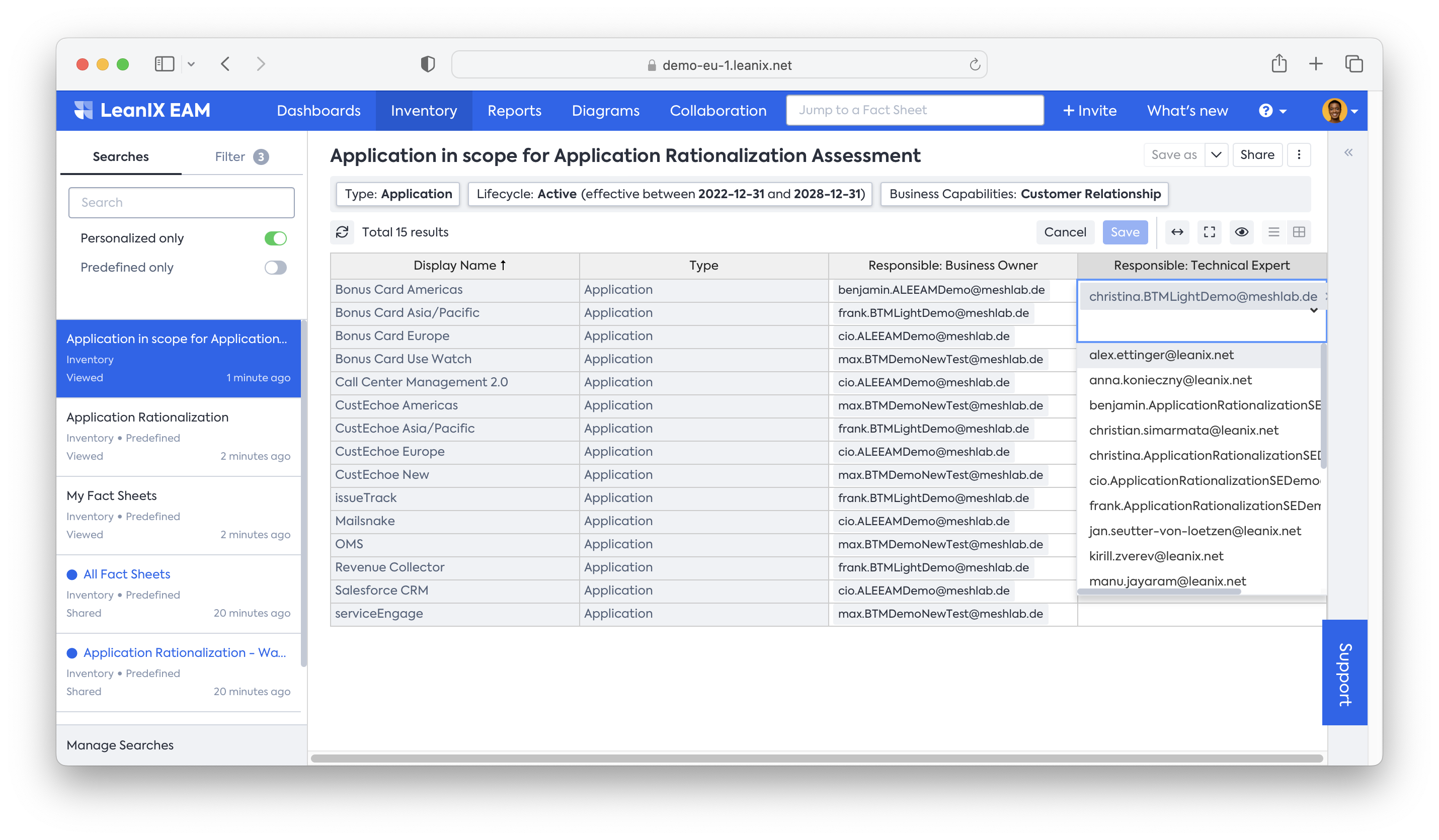Collapse the Technical Expert dropdown chevron
Screen dimensions: 1439x840
1313,311
